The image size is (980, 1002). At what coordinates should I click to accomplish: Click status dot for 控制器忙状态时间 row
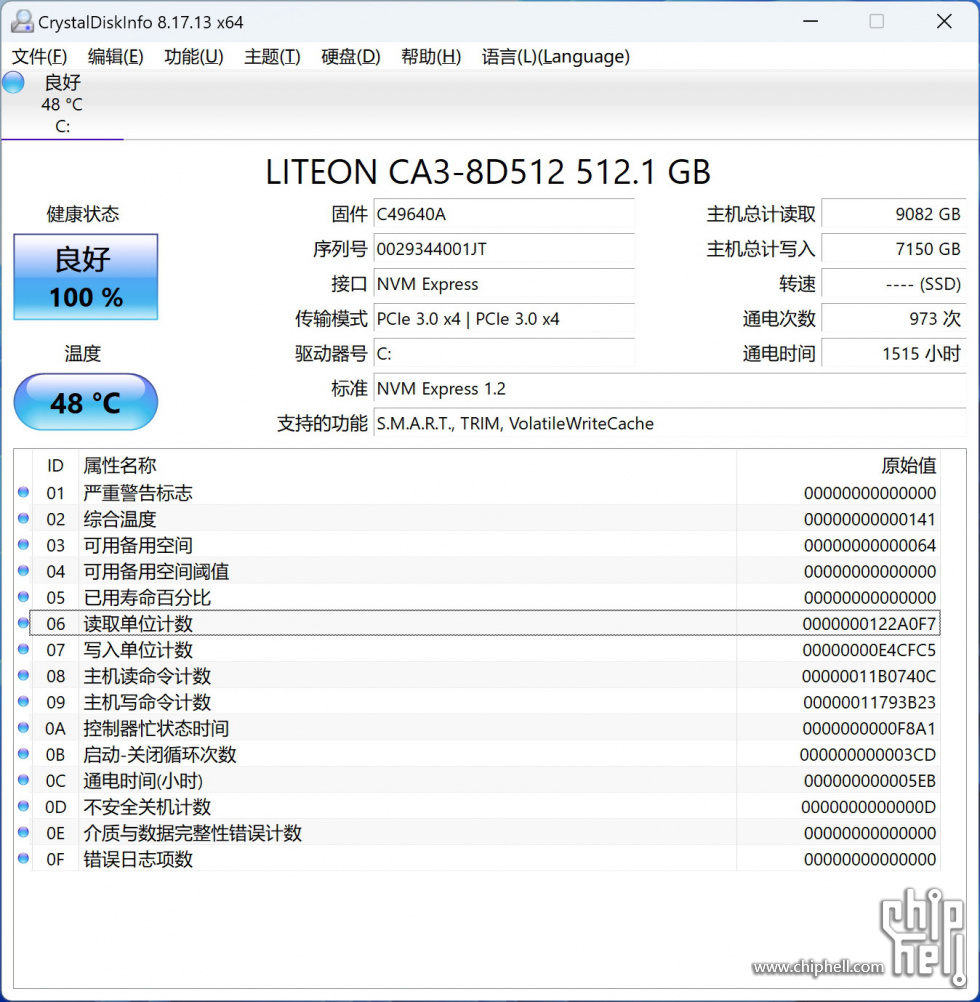tap(24, 727)
